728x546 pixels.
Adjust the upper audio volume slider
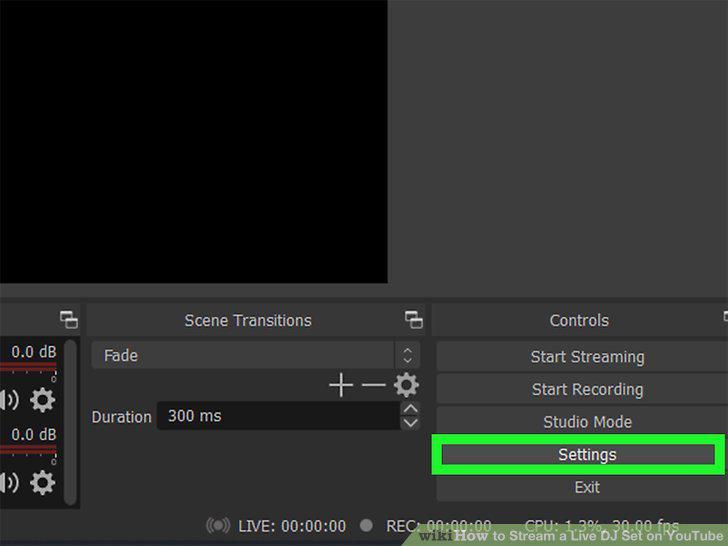tap(28, 367)
